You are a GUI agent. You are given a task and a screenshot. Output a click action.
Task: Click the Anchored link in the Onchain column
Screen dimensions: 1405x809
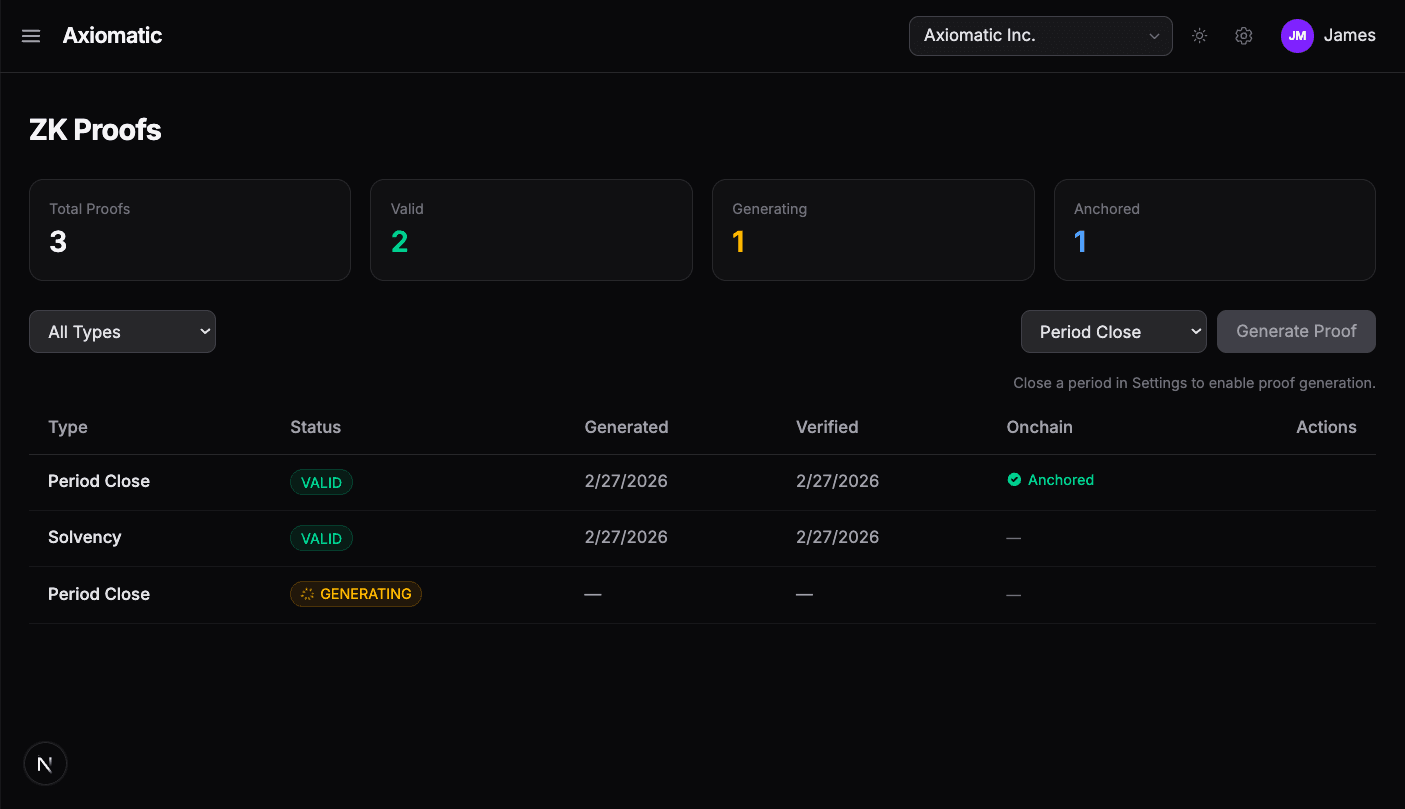click(1062, 480)
